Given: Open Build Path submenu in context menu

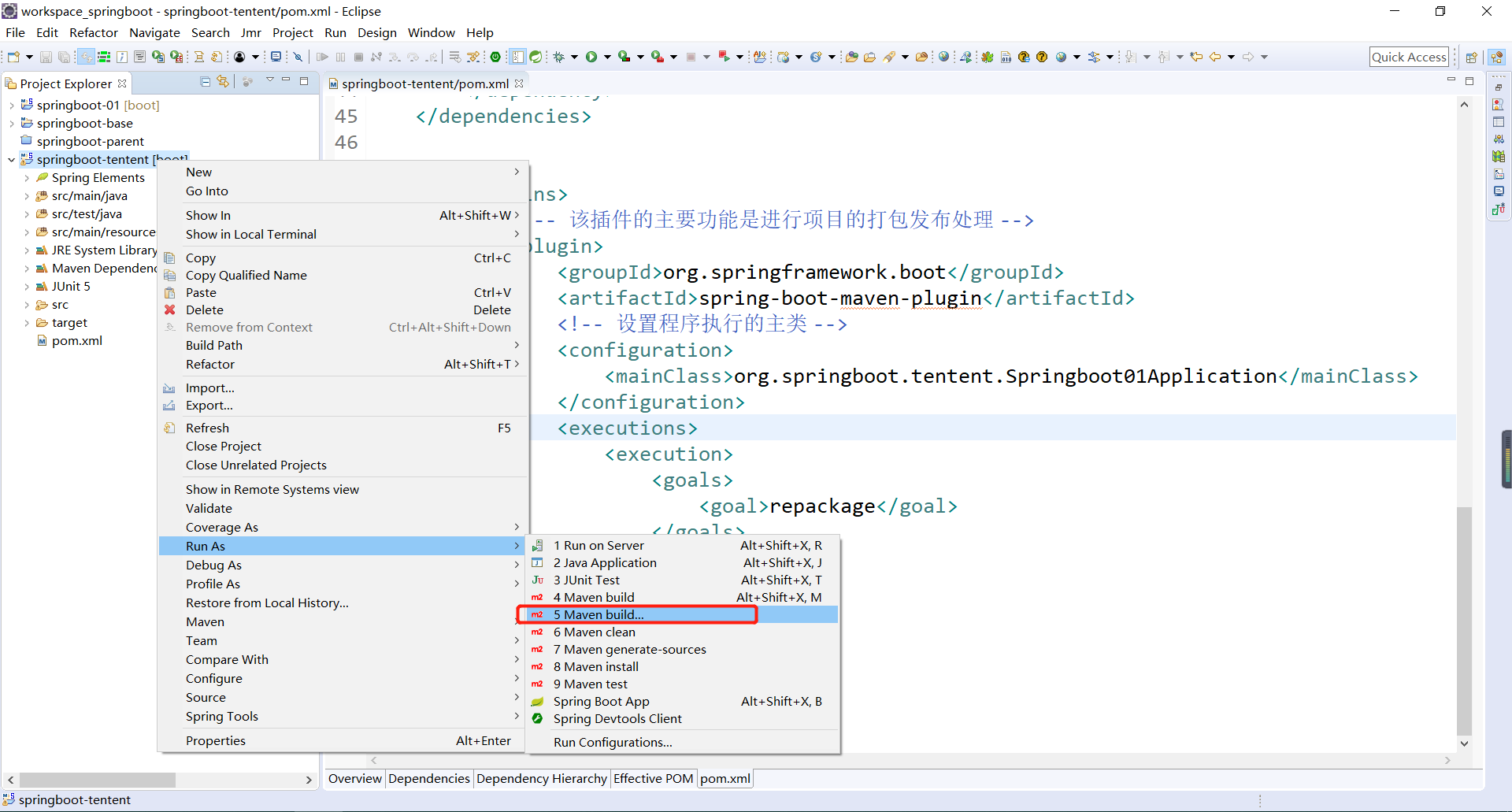Looking at the screenshot, I should point(343,345).
